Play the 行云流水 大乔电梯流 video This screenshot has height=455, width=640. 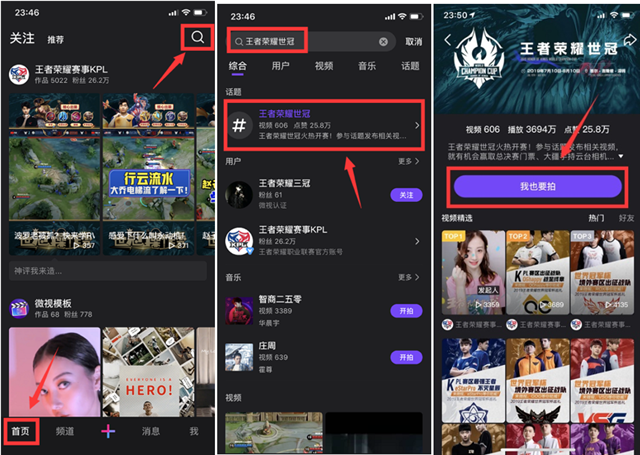pos(148,174)
